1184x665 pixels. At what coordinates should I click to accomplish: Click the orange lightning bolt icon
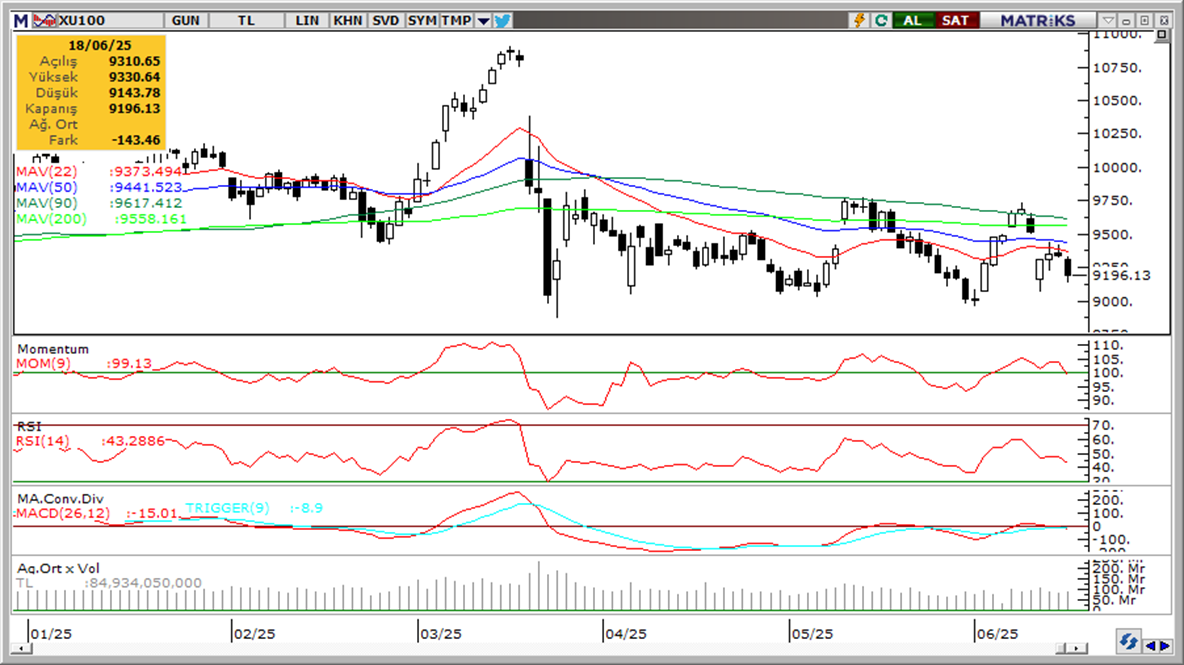[x=859, y=20]
